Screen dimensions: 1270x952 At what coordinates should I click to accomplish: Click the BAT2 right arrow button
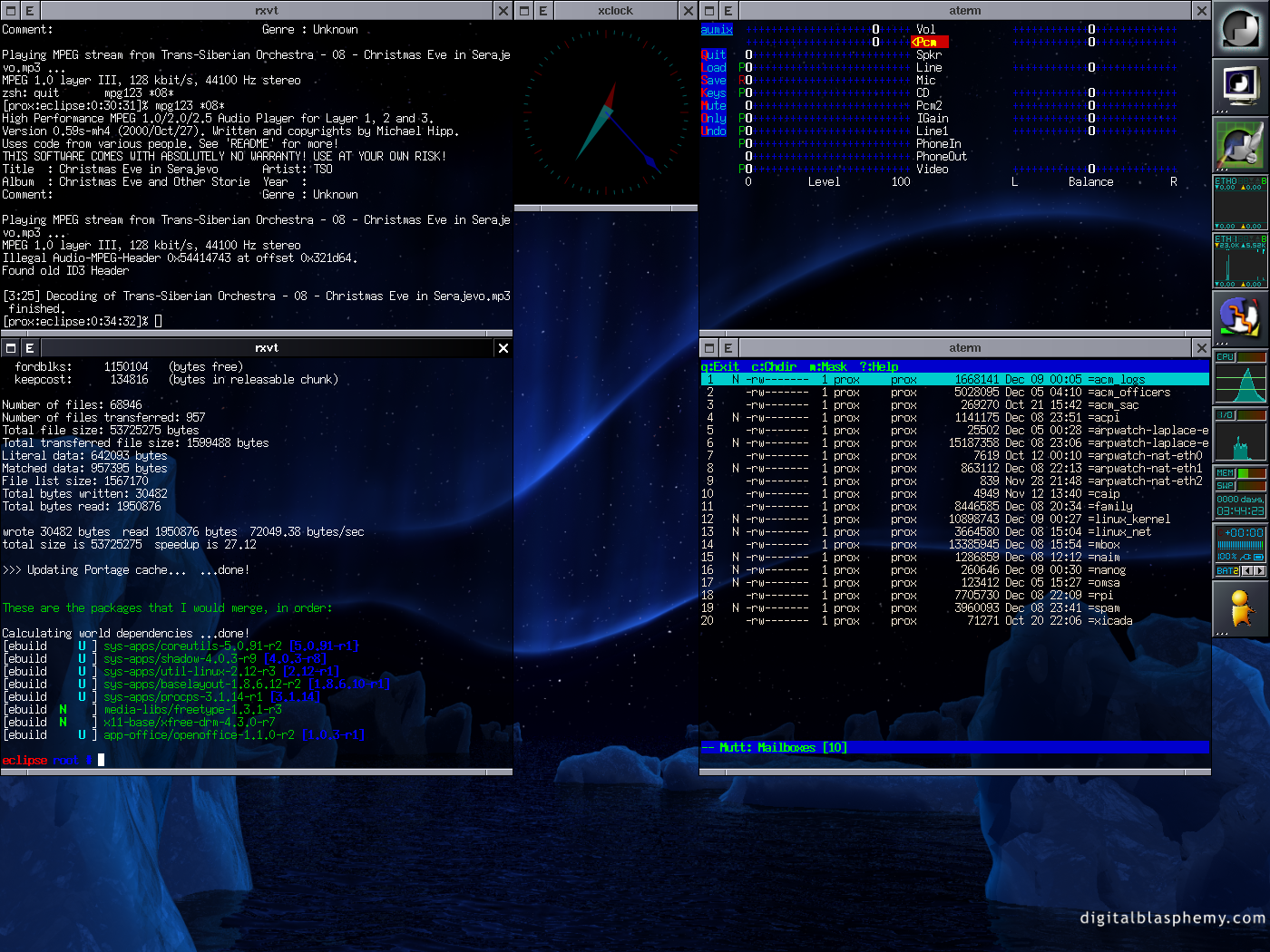tap(1260, 570)
